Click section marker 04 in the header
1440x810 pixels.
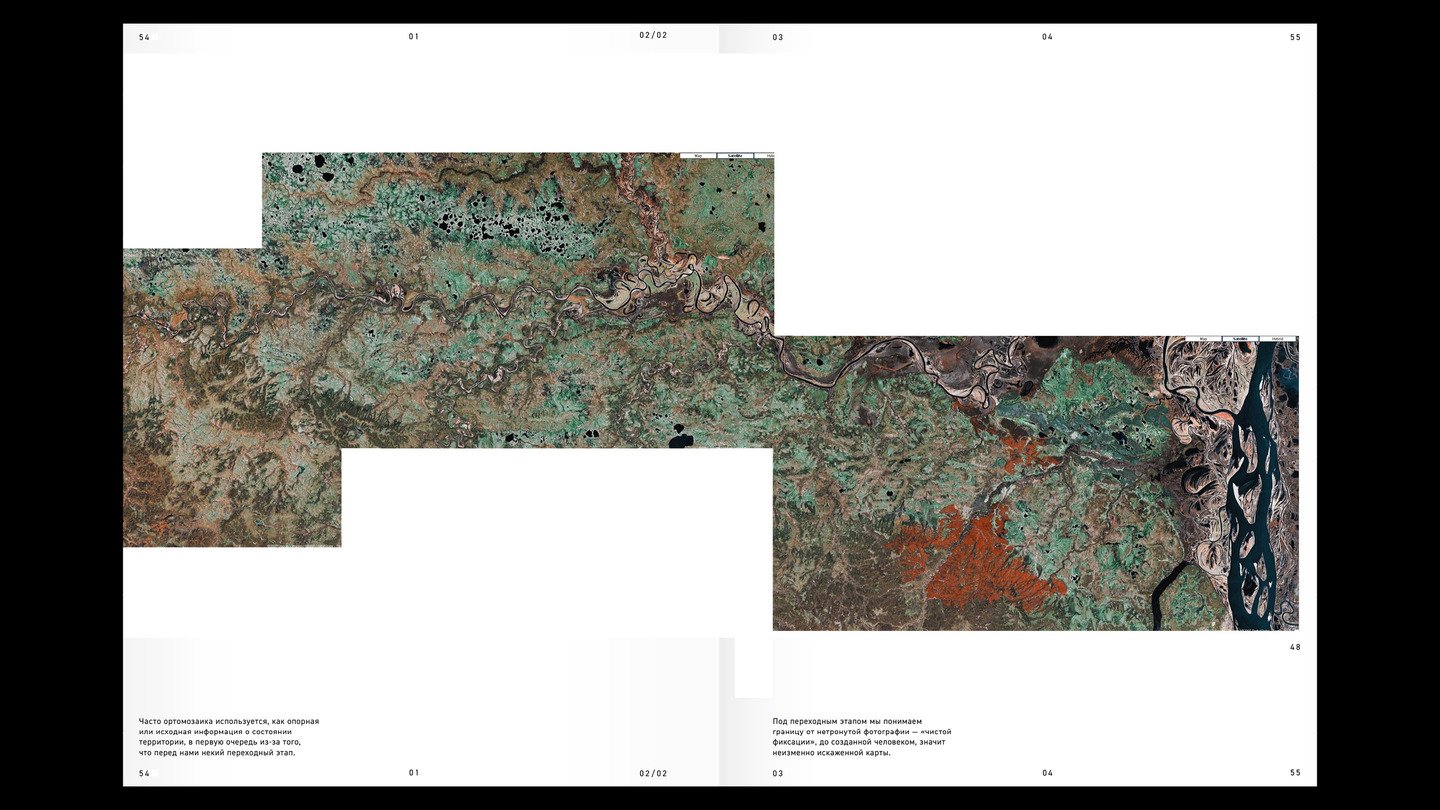click(1047, 37)
